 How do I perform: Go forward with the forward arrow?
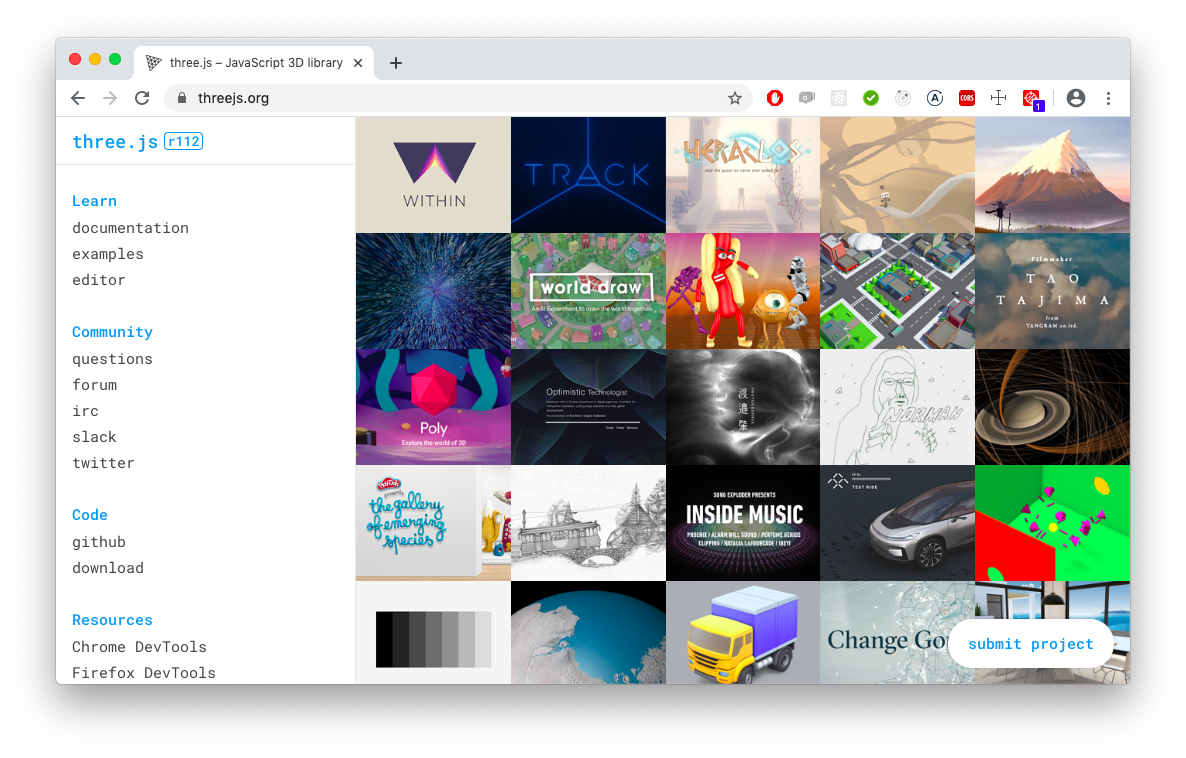tap(110, 98)
